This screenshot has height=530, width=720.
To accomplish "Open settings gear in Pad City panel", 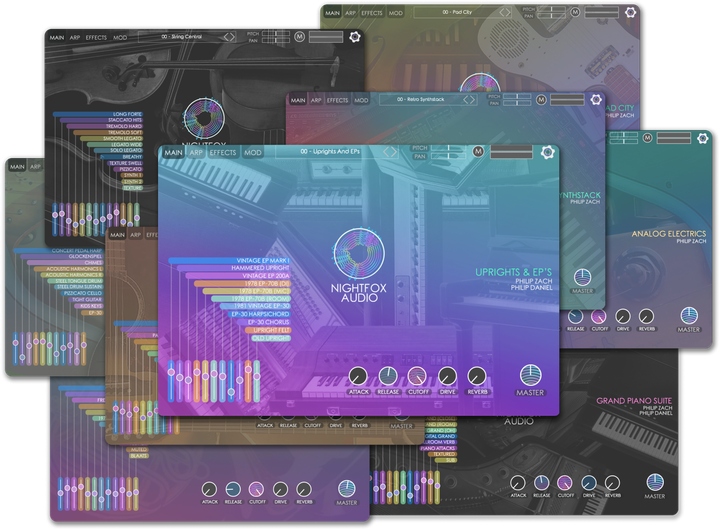I will tap(630, 13).
